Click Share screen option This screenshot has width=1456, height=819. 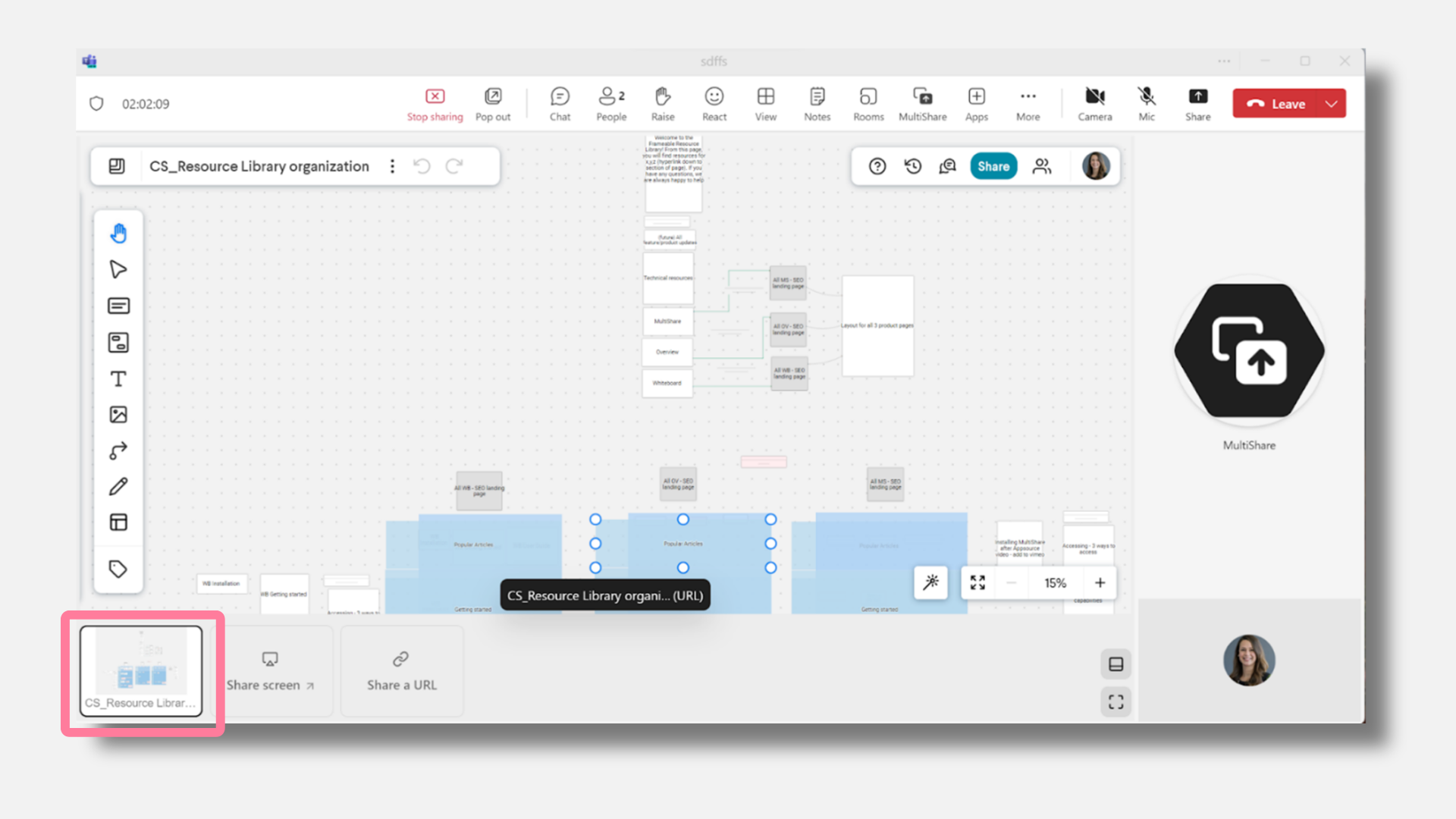(270, 671)
